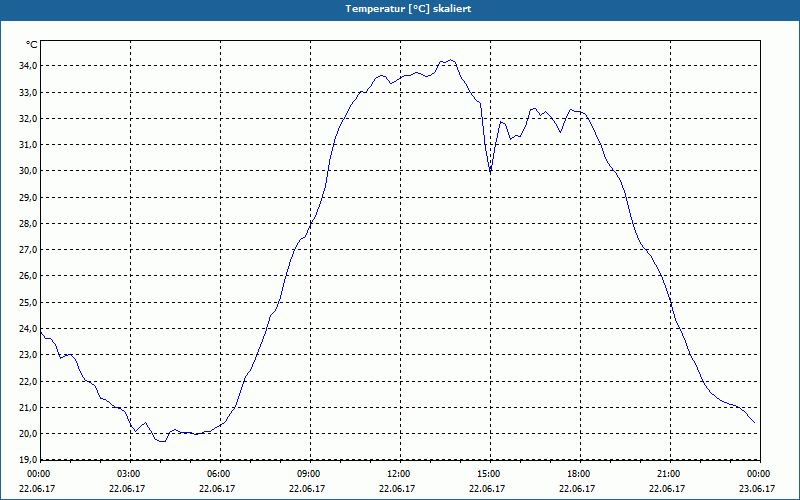Click the '22.06.17' date under 03:00
This screenshot has height=500, width=800.
pos(127,488)
